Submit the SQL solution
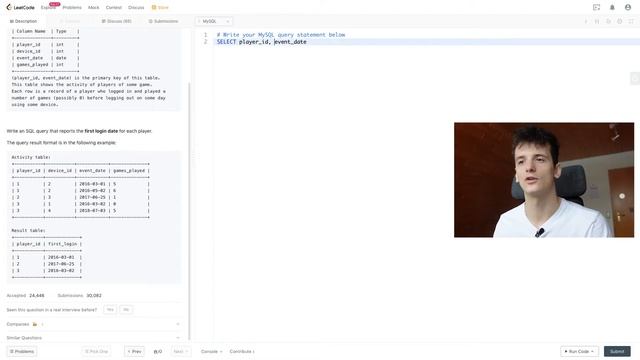This screenshot has height=360, width=640. click(x=617, y=351)
